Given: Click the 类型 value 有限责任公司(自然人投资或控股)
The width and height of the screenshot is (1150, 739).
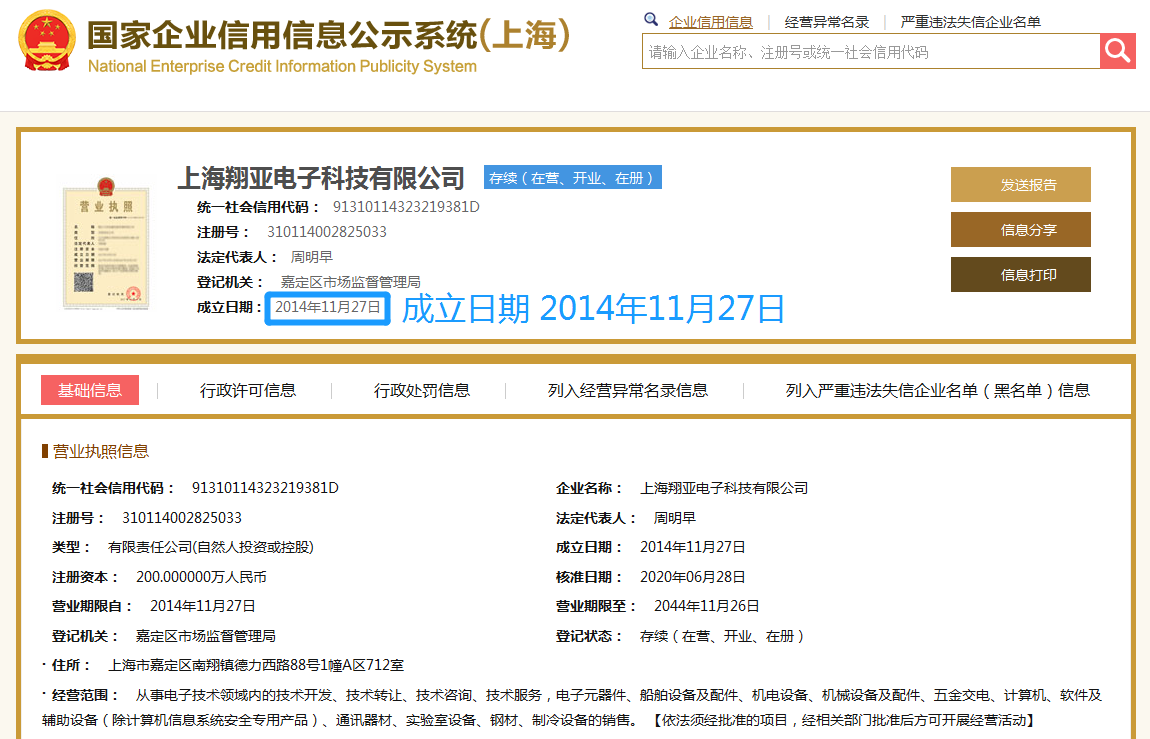Looking at the screenshot, I should [x=210, y=547].
